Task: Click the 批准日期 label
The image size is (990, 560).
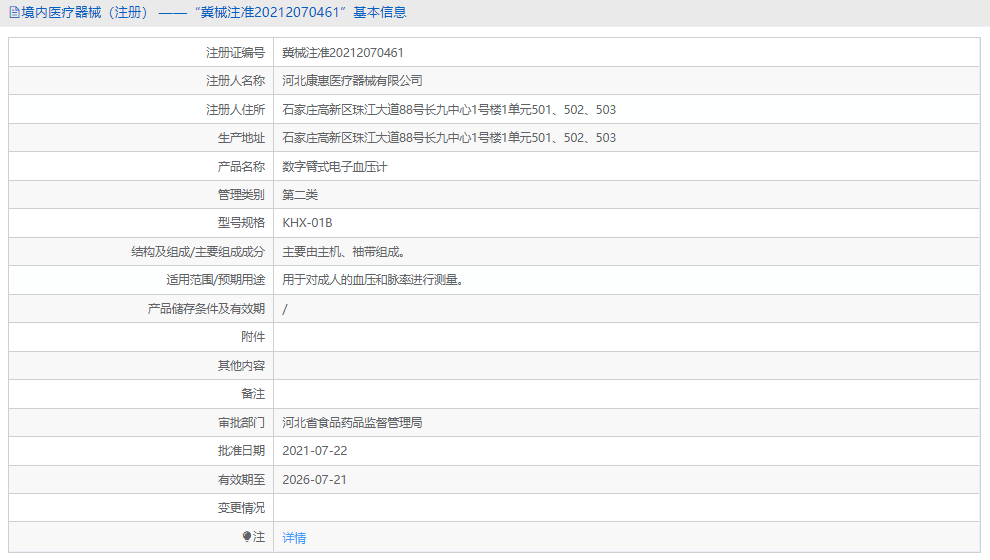Action: pos(241,451)
